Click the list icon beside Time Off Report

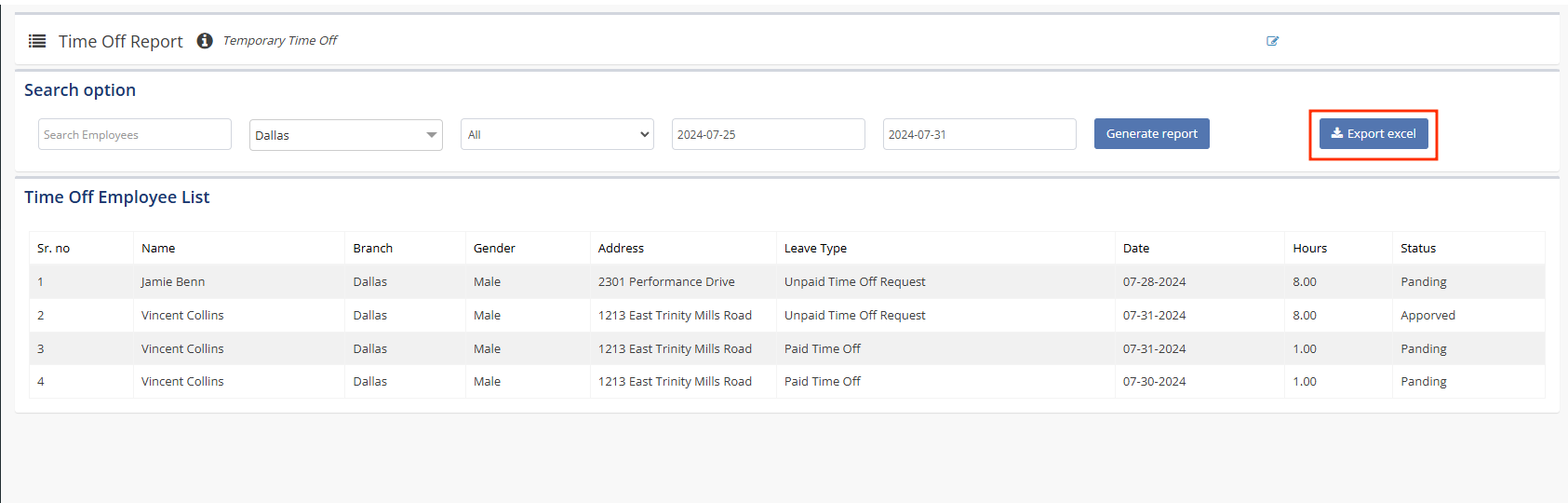pos(37,41)
